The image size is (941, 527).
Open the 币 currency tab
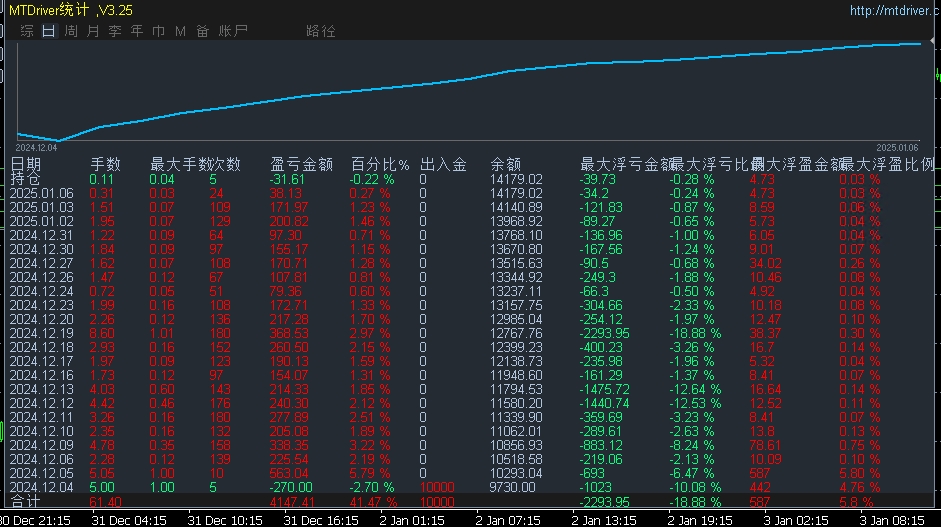158,31
